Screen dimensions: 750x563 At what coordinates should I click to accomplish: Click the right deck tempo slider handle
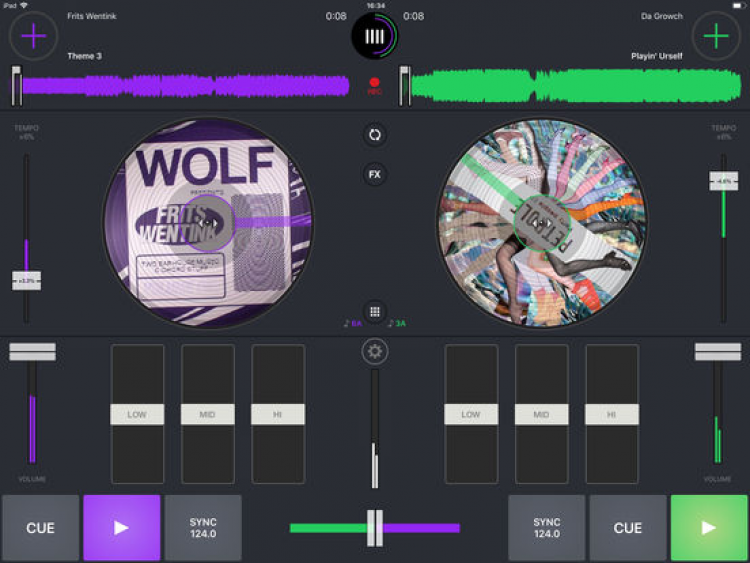(x=724, y=181)
